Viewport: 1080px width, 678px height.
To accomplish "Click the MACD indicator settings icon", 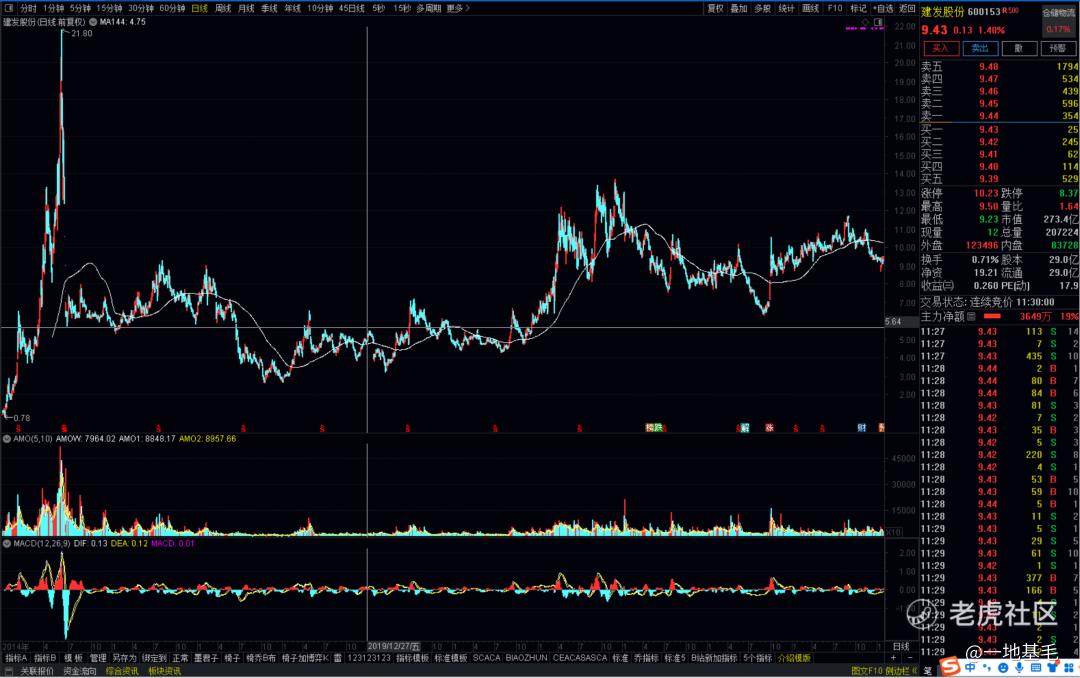I will click(x=7, y=544).
